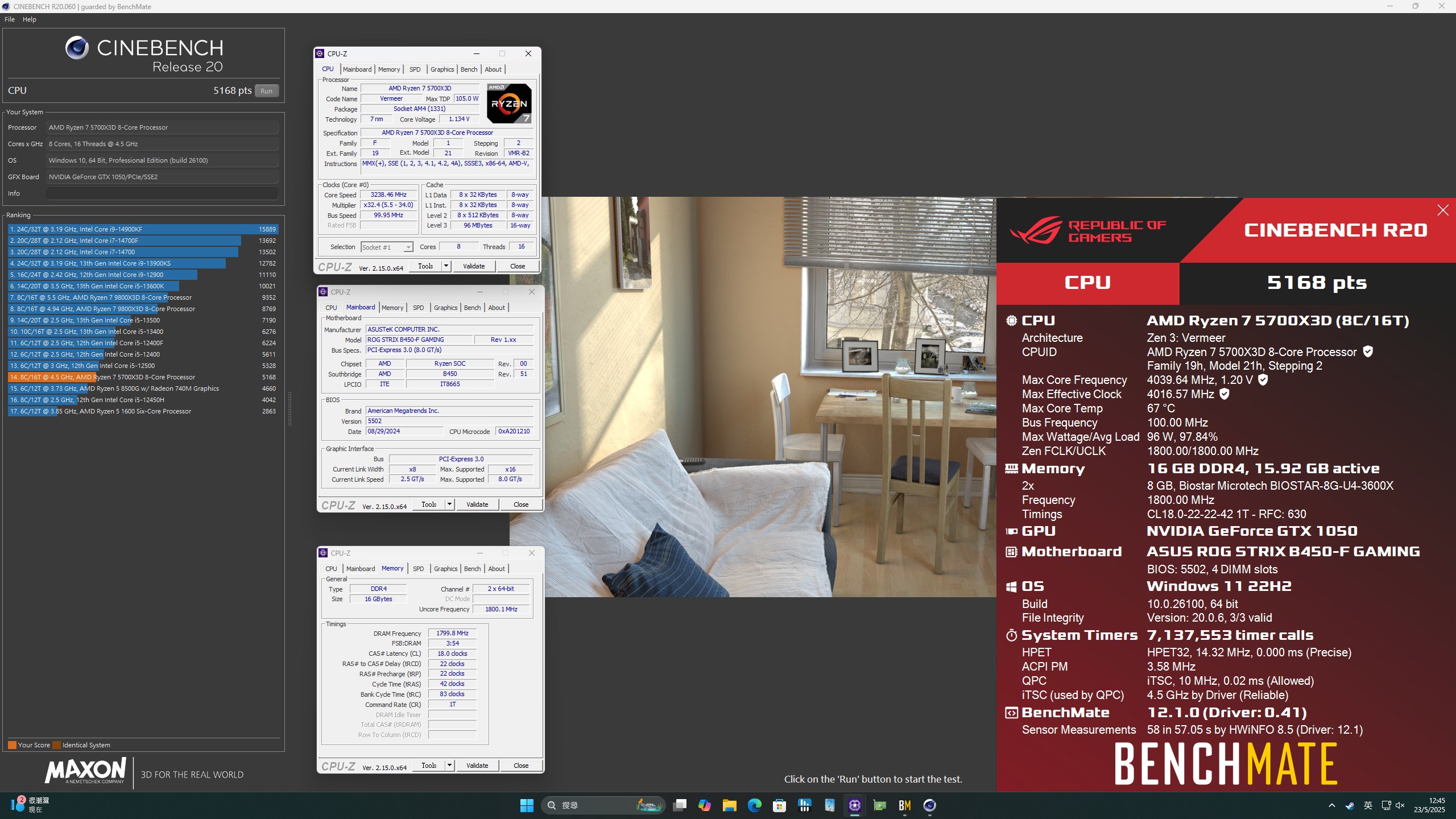1456x819 pixels.
Task: Click the Steam tray icon
Action: tap(1349, 805)
